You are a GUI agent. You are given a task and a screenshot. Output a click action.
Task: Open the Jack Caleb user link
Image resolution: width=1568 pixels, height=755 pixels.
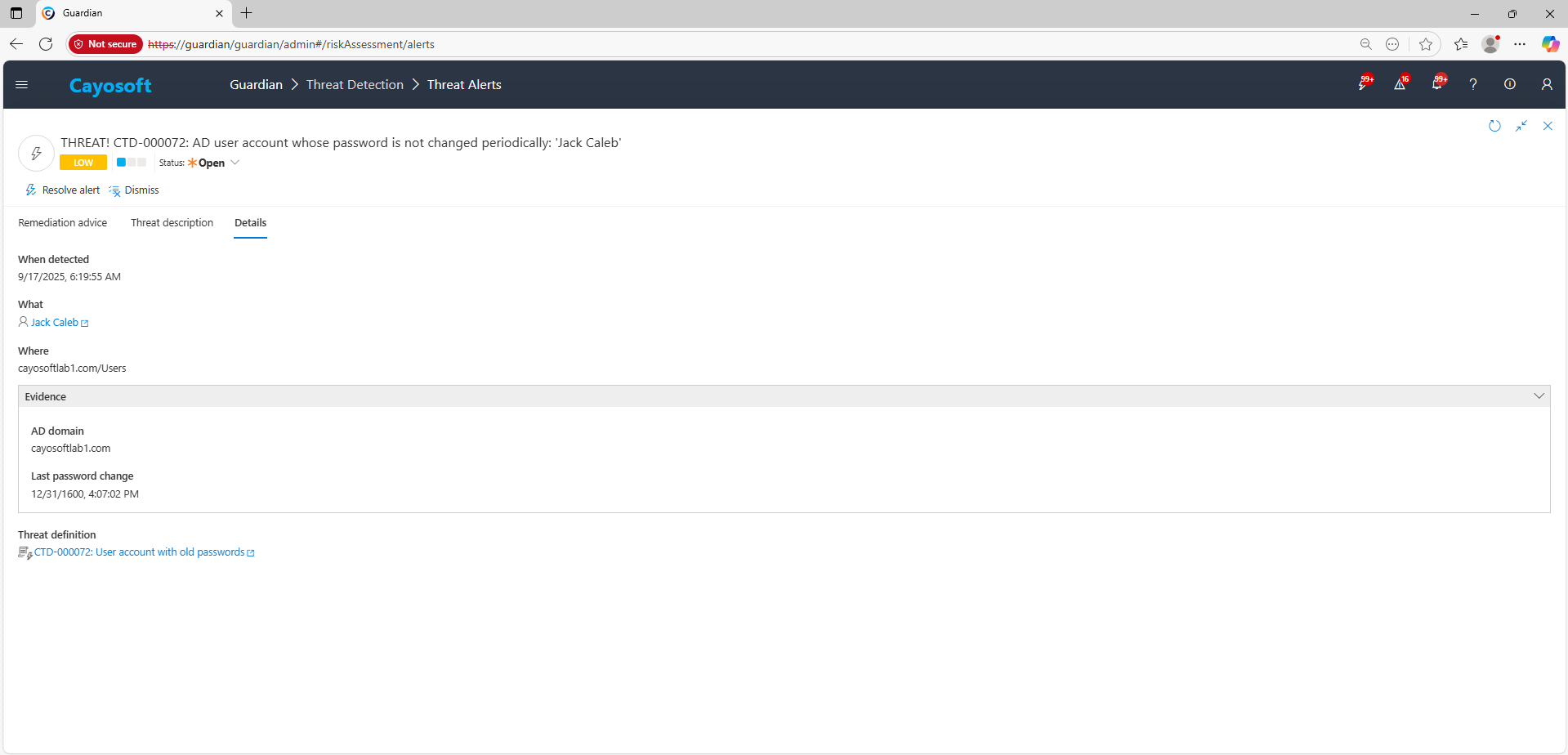[x=54, y=323]
